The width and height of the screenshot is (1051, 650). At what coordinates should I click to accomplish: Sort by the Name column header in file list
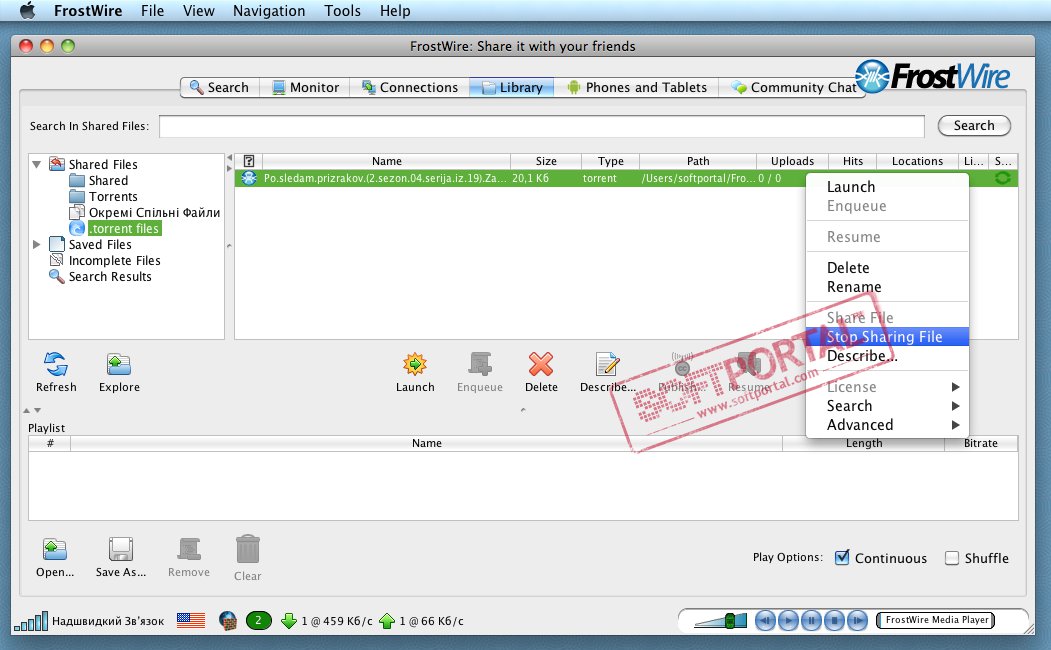(387, 161)
